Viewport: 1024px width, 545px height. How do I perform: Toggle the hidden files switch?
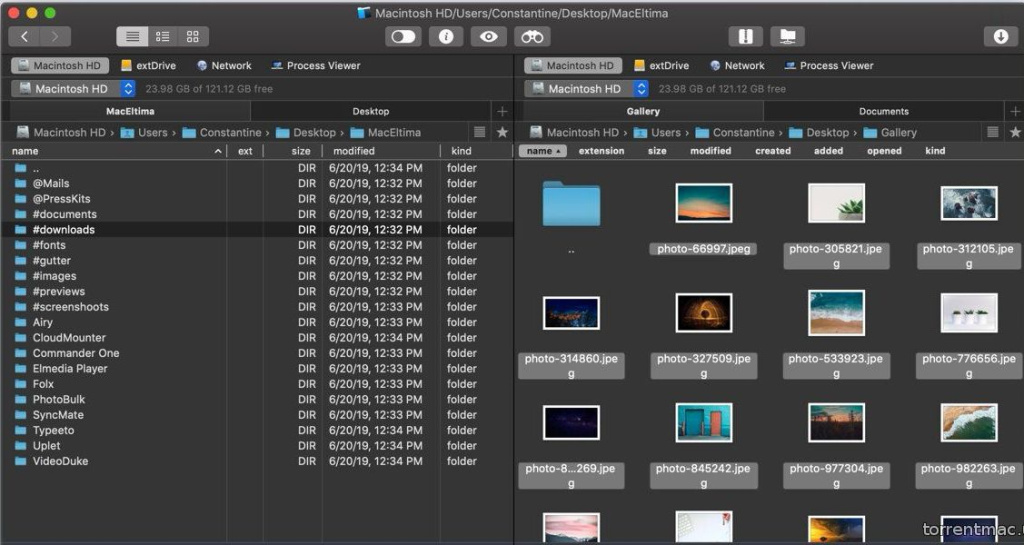coord(403,37)
